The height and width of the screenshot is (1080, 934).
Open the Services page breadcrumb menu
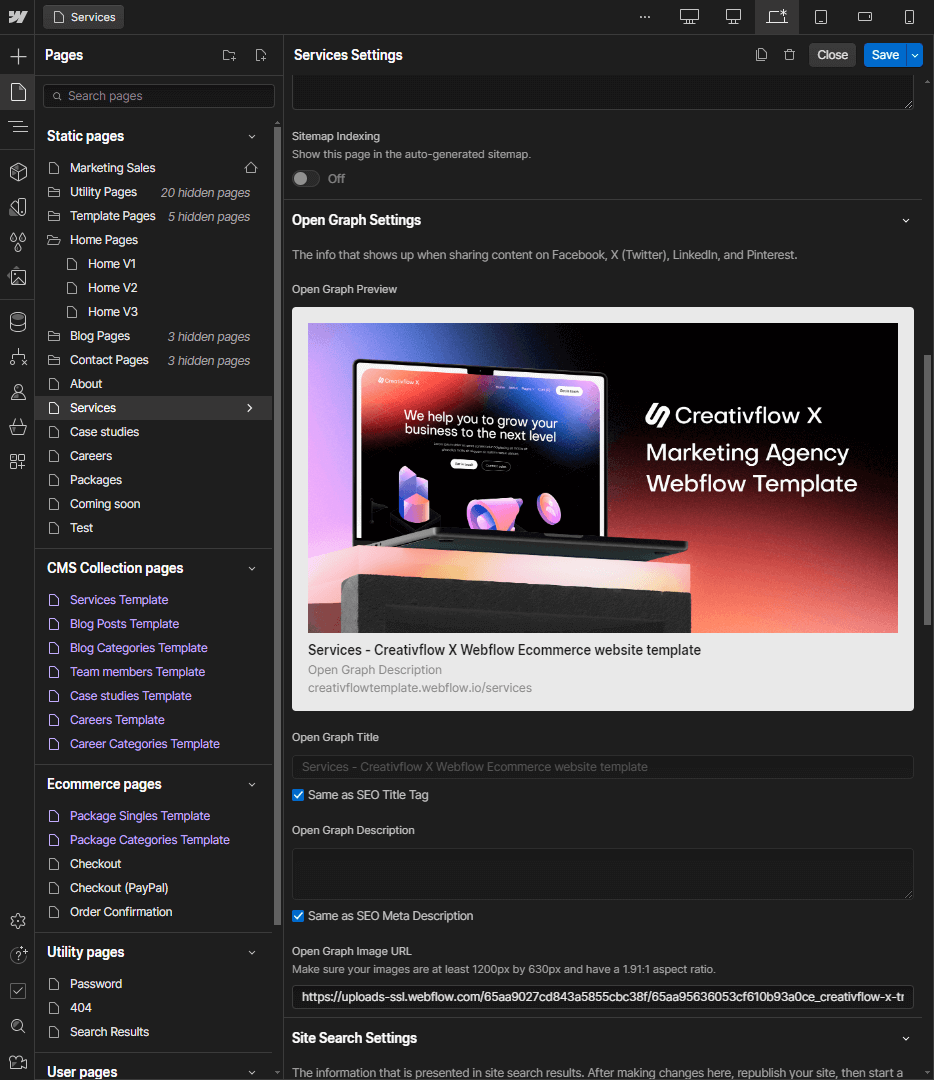(x=83, y=17)
